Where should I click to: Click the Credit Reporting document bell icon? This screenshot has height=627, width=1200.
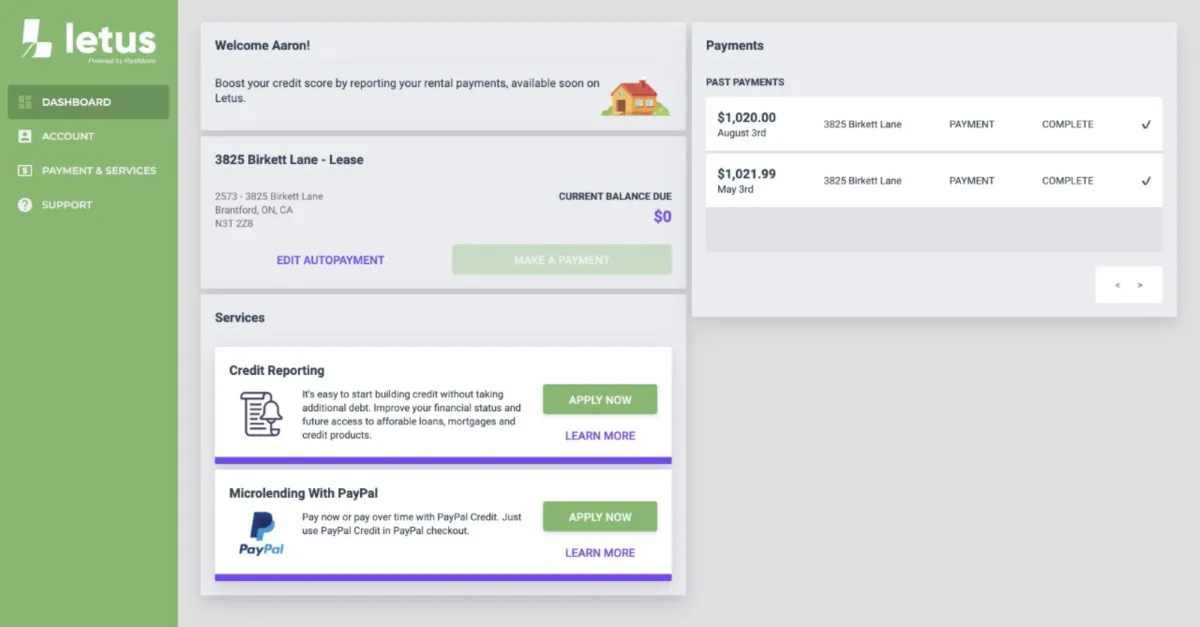[261, 414]
